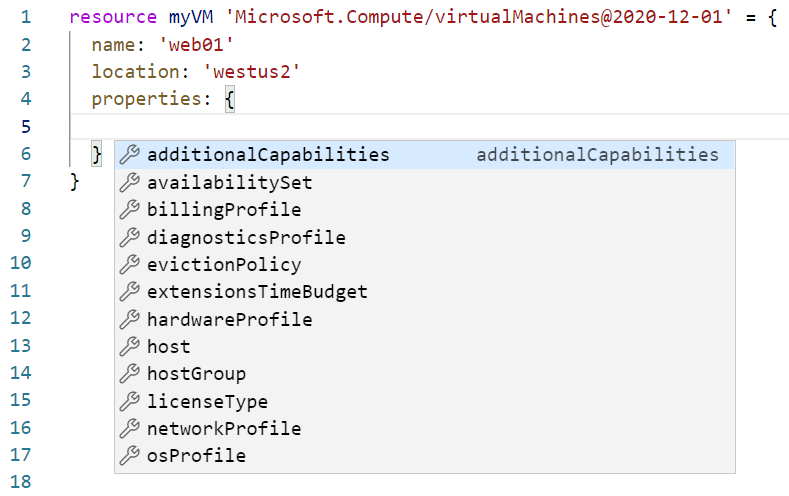The image size is (789, 496).
Task: Place cursor on empty line 5
Action: [x=400, y=127]
